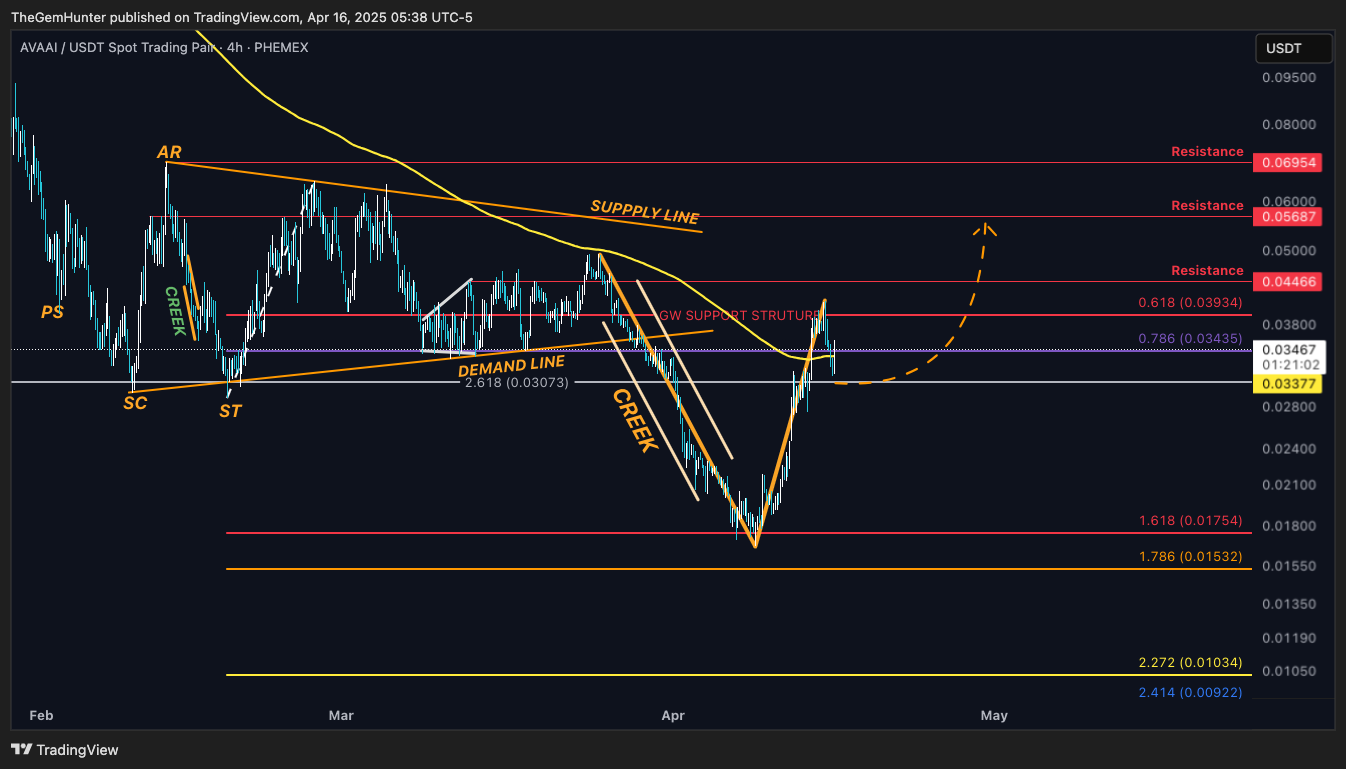
Task: Click 0.09500 on the price axis
Action: coord(1288,77)
